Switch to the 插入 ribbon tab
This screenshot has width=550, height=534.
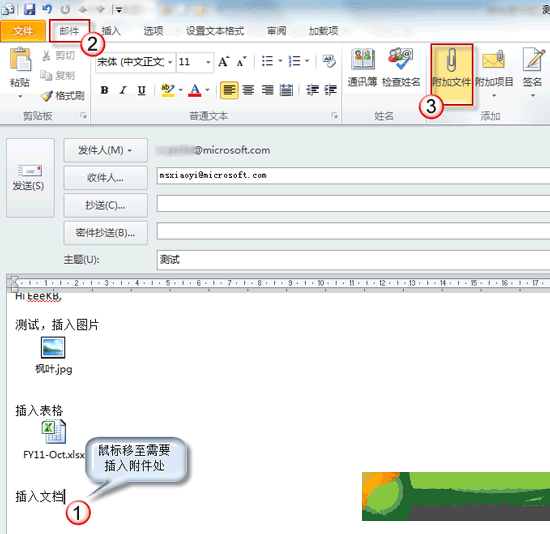point(111,31)
